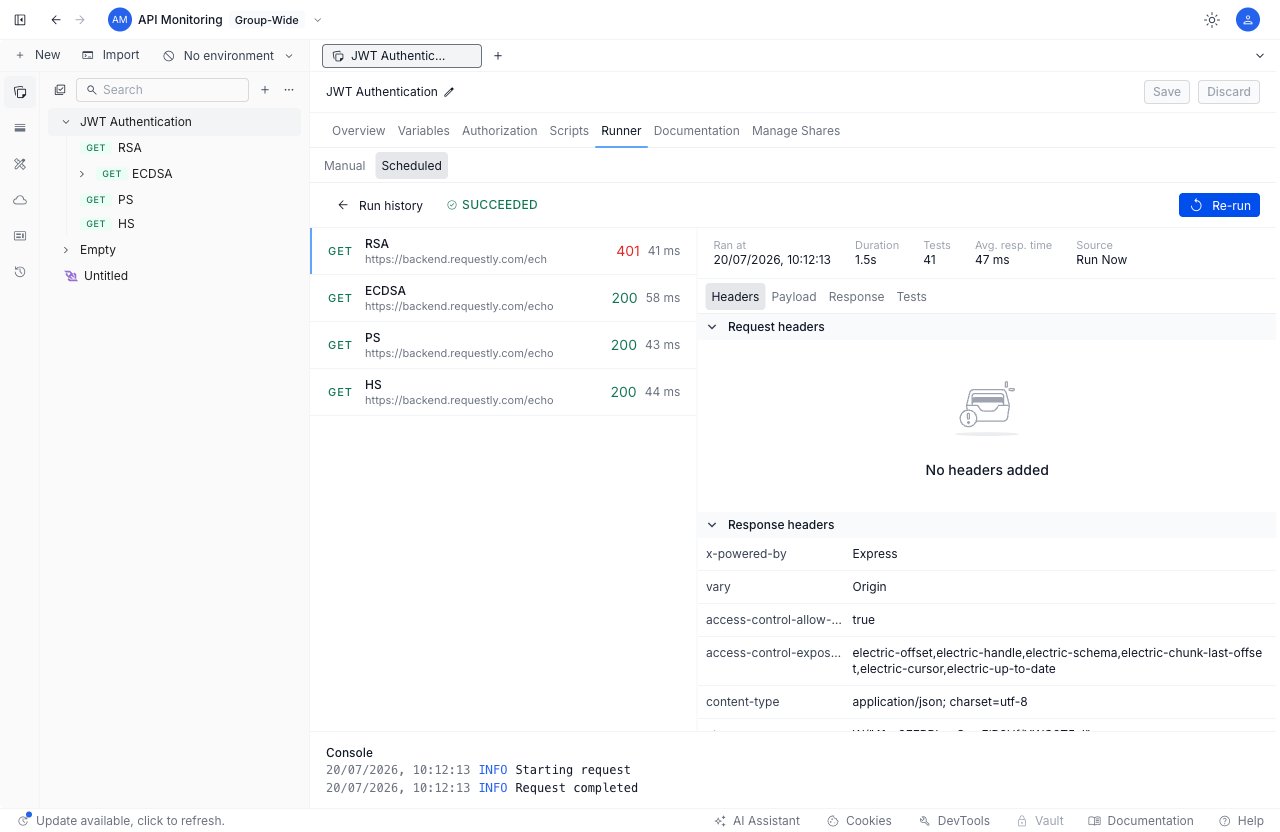Image resolution: width=1280 pixels, height=832 pixels.
Task: Click the Re-run button
Action: pos(1219,205)
